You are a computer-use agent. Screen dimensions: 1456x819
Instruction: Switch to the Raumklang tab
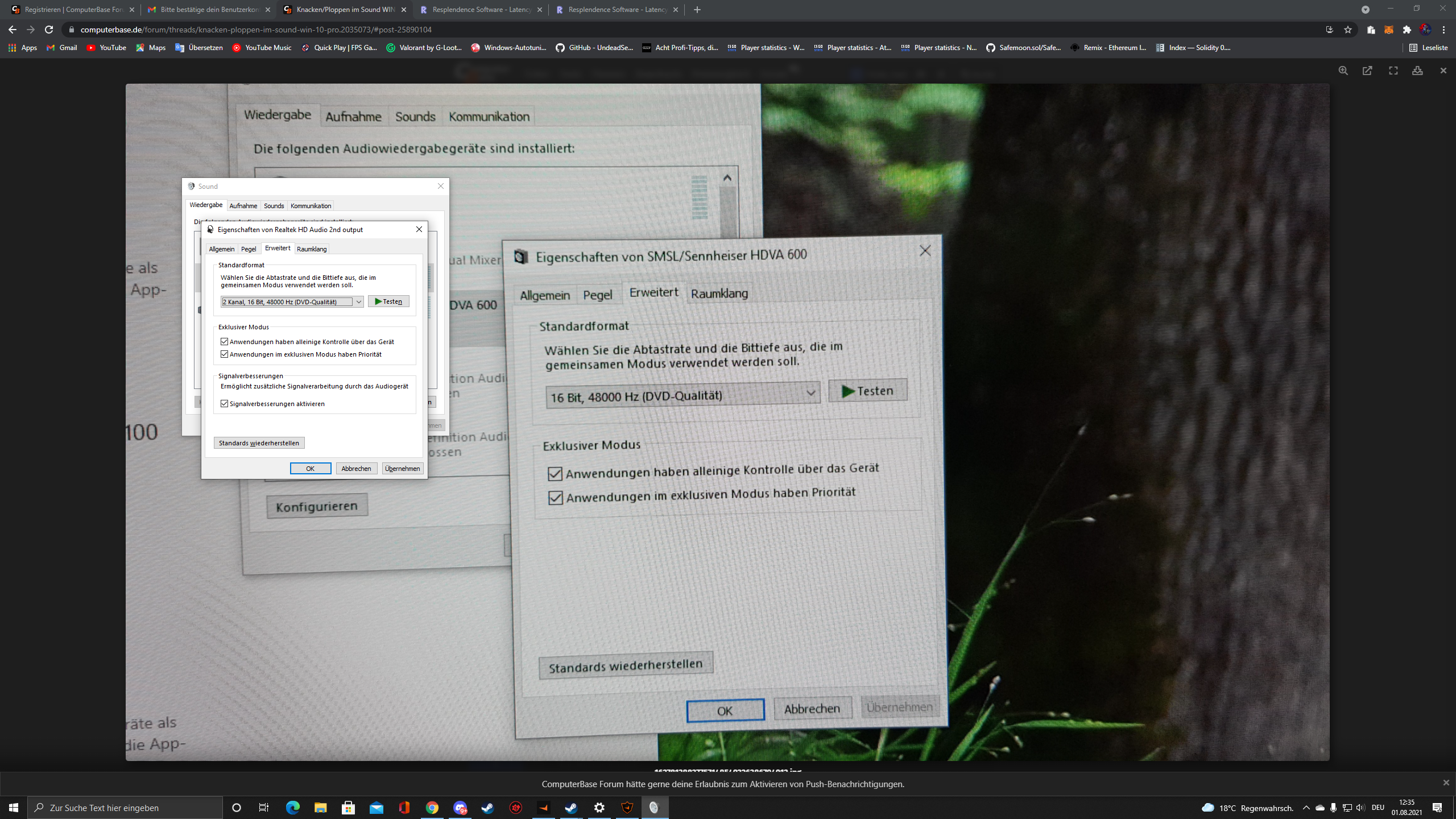[312, 249]
